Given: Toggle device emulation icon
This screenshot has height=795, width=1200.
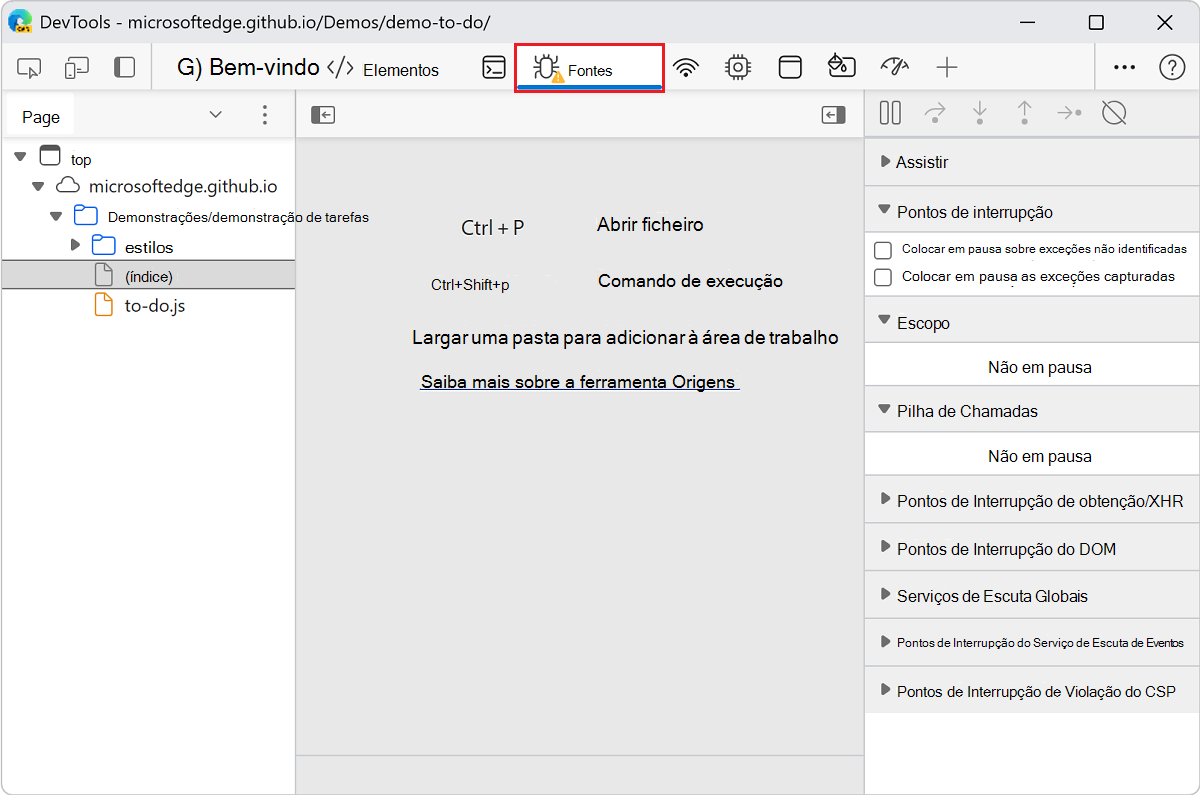Looking at the screenshot, I should 77,68.
